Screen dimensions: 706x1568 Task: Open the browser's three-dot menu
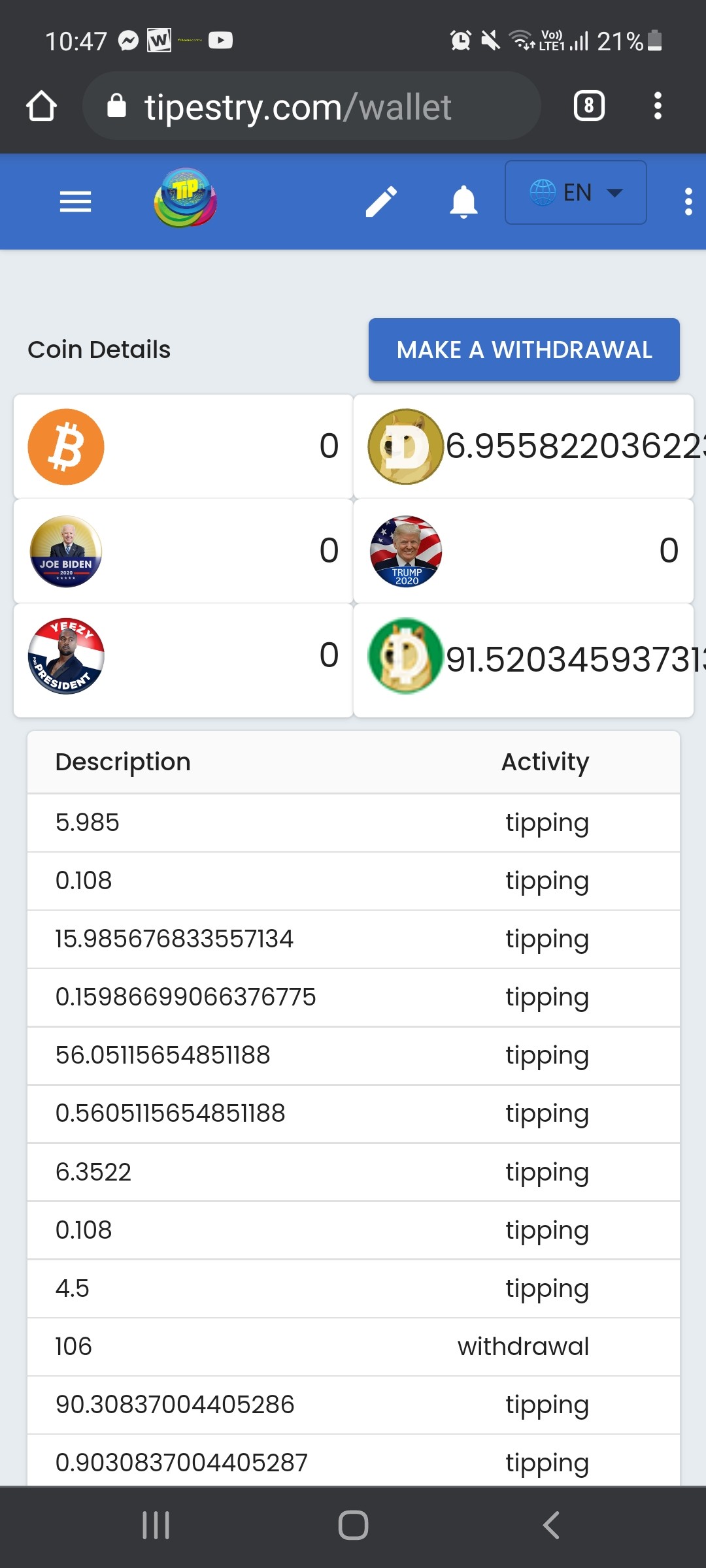[658, 106]
